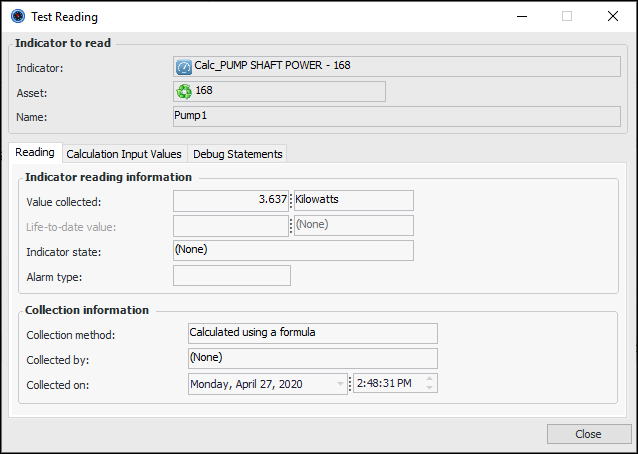Decrease the collected time with down arrow

(x=430, y=388)
